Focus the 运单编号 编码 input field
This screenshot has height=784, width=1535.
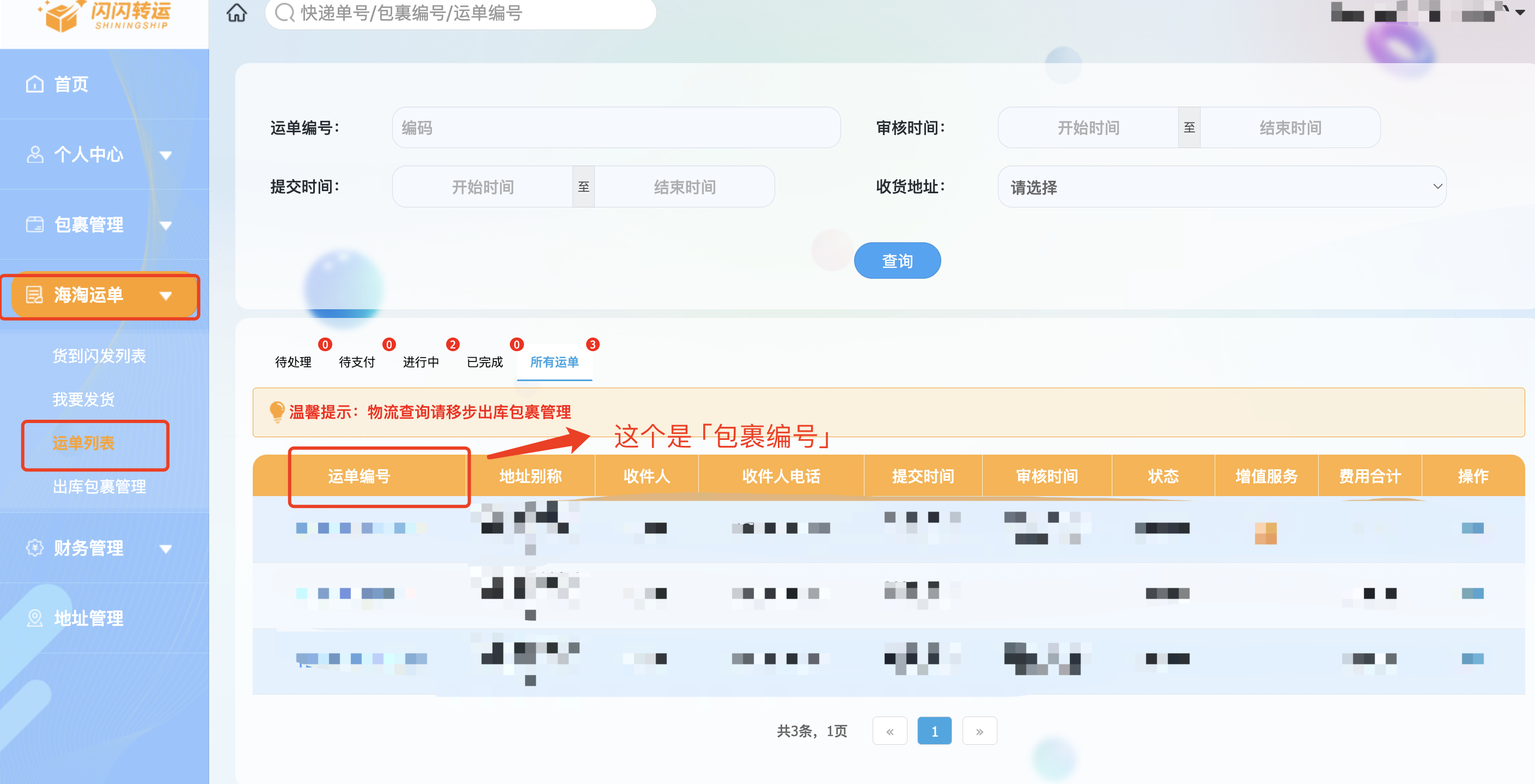point(616,127)
